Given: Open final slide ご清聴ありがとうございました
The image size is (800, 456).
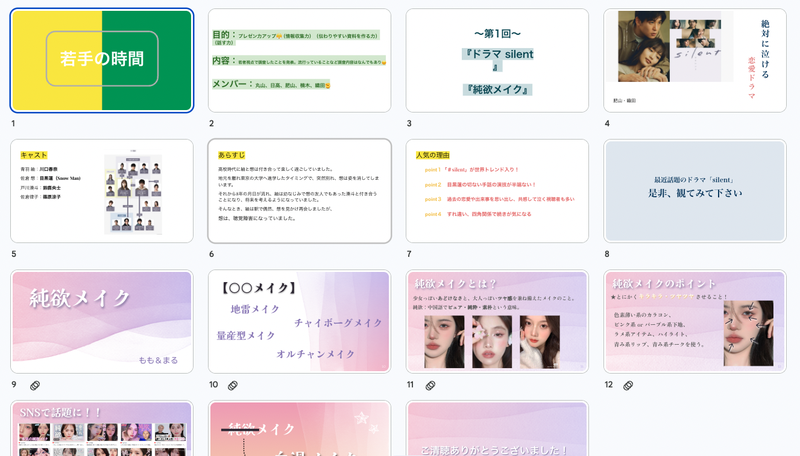Looking at the screenshot, I should (497, 428).
